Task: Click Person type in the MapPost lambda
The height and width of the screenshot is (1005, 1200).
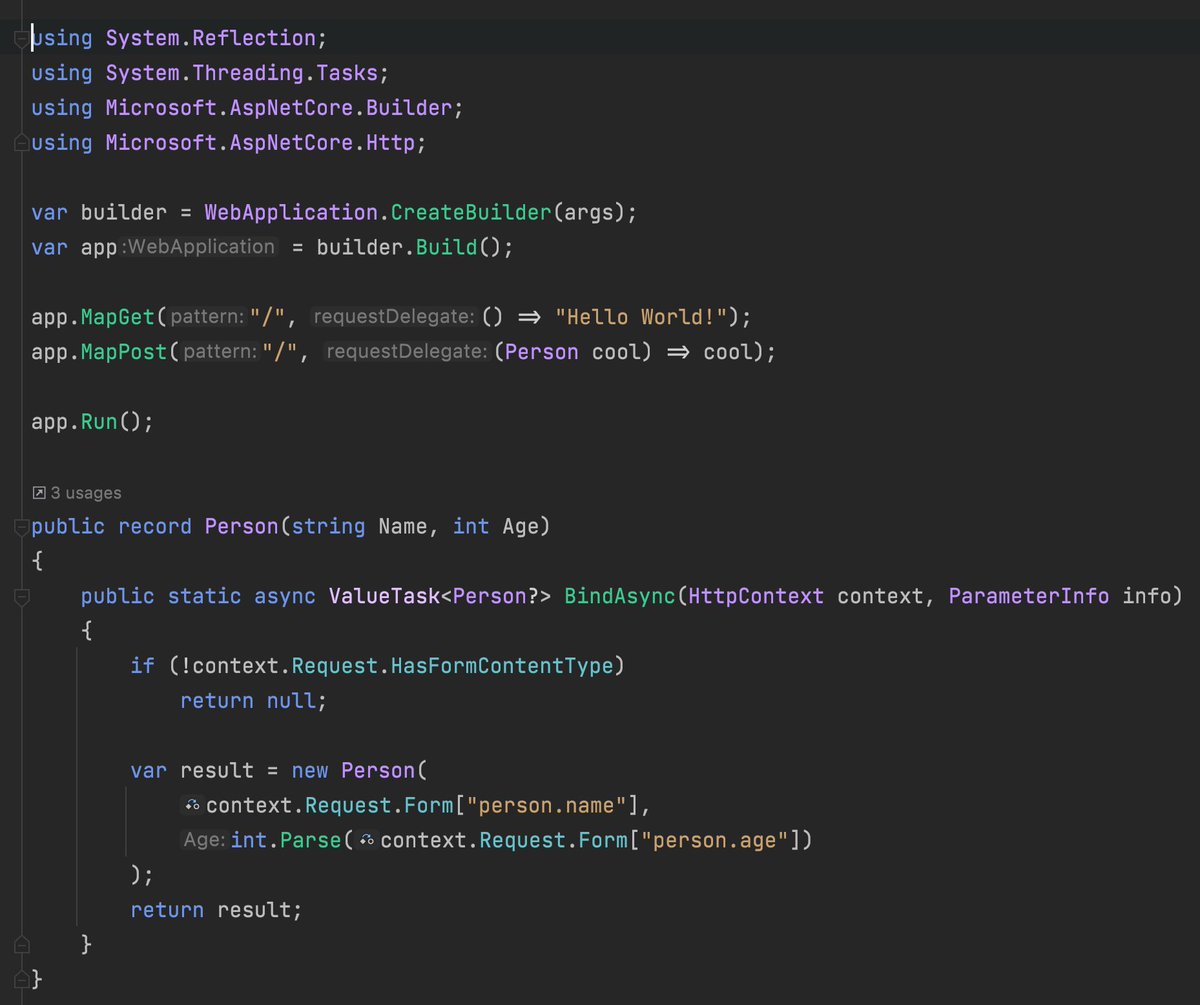Action: click(542, 352)
